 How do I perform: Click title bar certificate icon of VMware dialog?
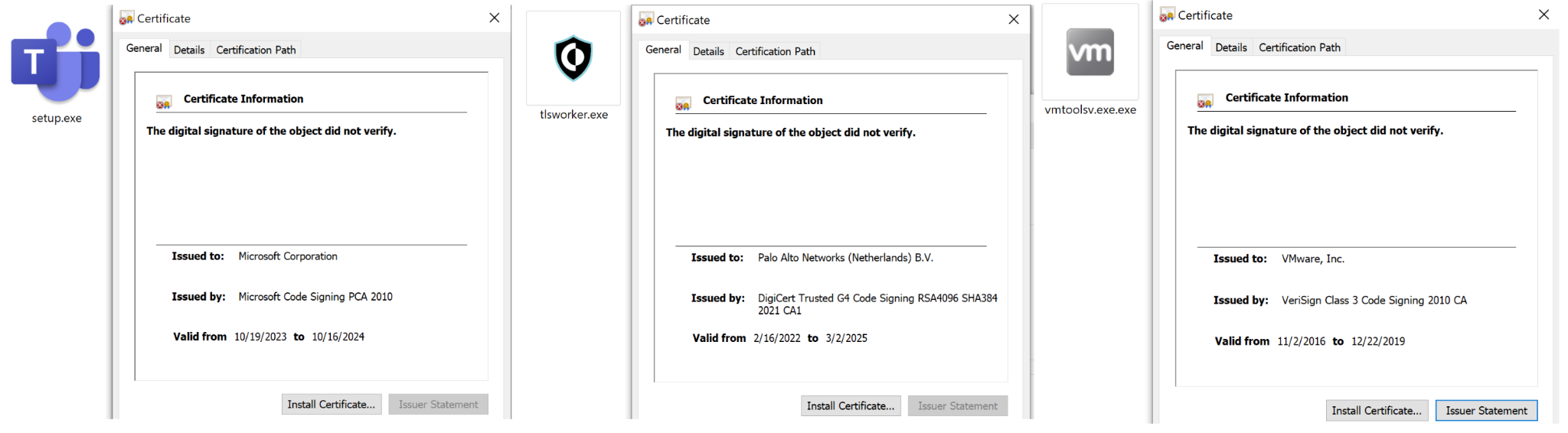pyautogui.click(x=1167, y=15)
